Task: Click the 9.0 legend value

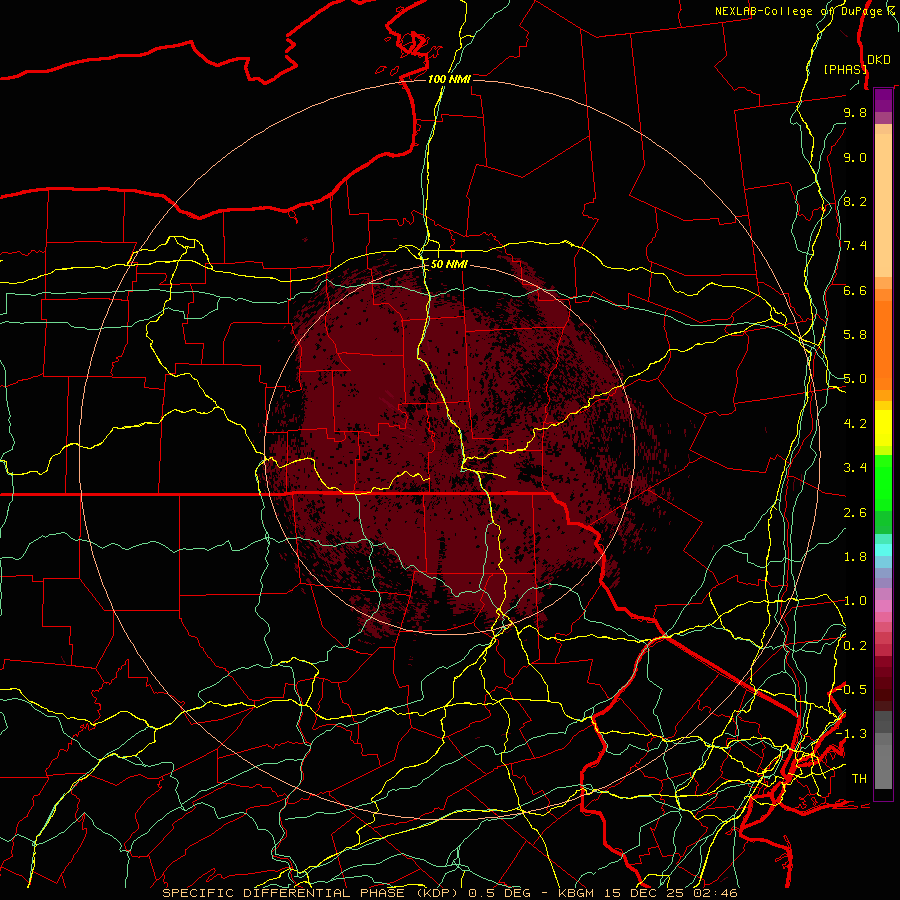Action: coord(855,157)
